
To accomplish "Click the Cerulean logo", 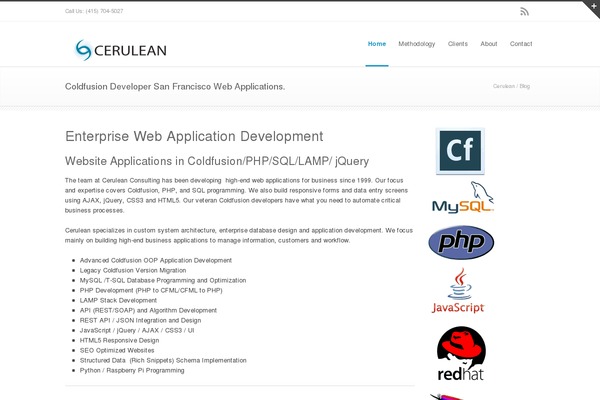I will tap(121, 49).
